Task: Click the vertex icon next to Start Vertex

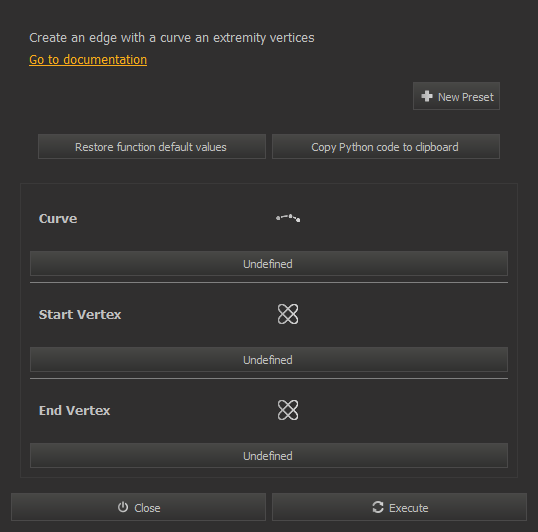Action: (x=288, y=314)
